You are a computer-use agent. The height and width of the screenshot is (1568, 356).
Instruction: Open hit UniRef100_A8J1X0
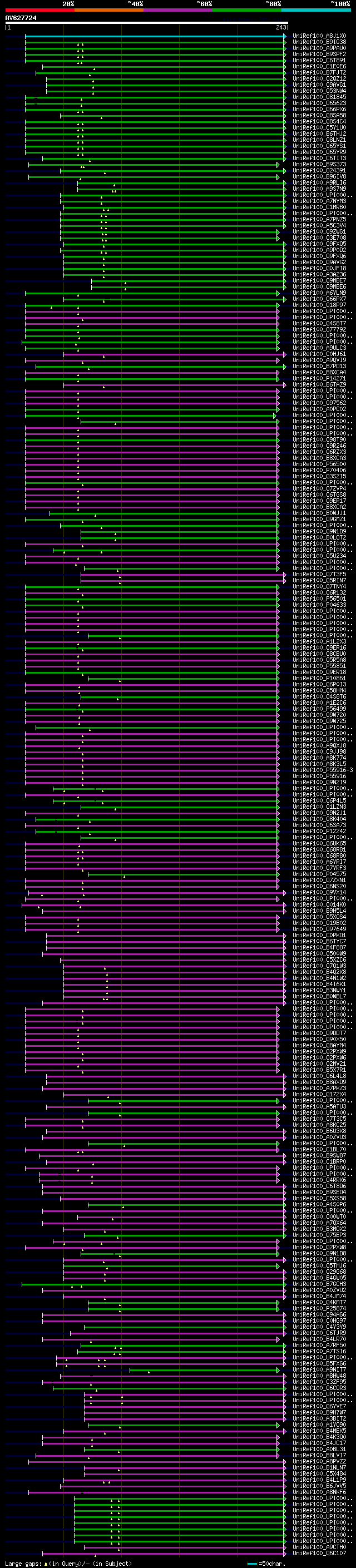tap(319, 36)
